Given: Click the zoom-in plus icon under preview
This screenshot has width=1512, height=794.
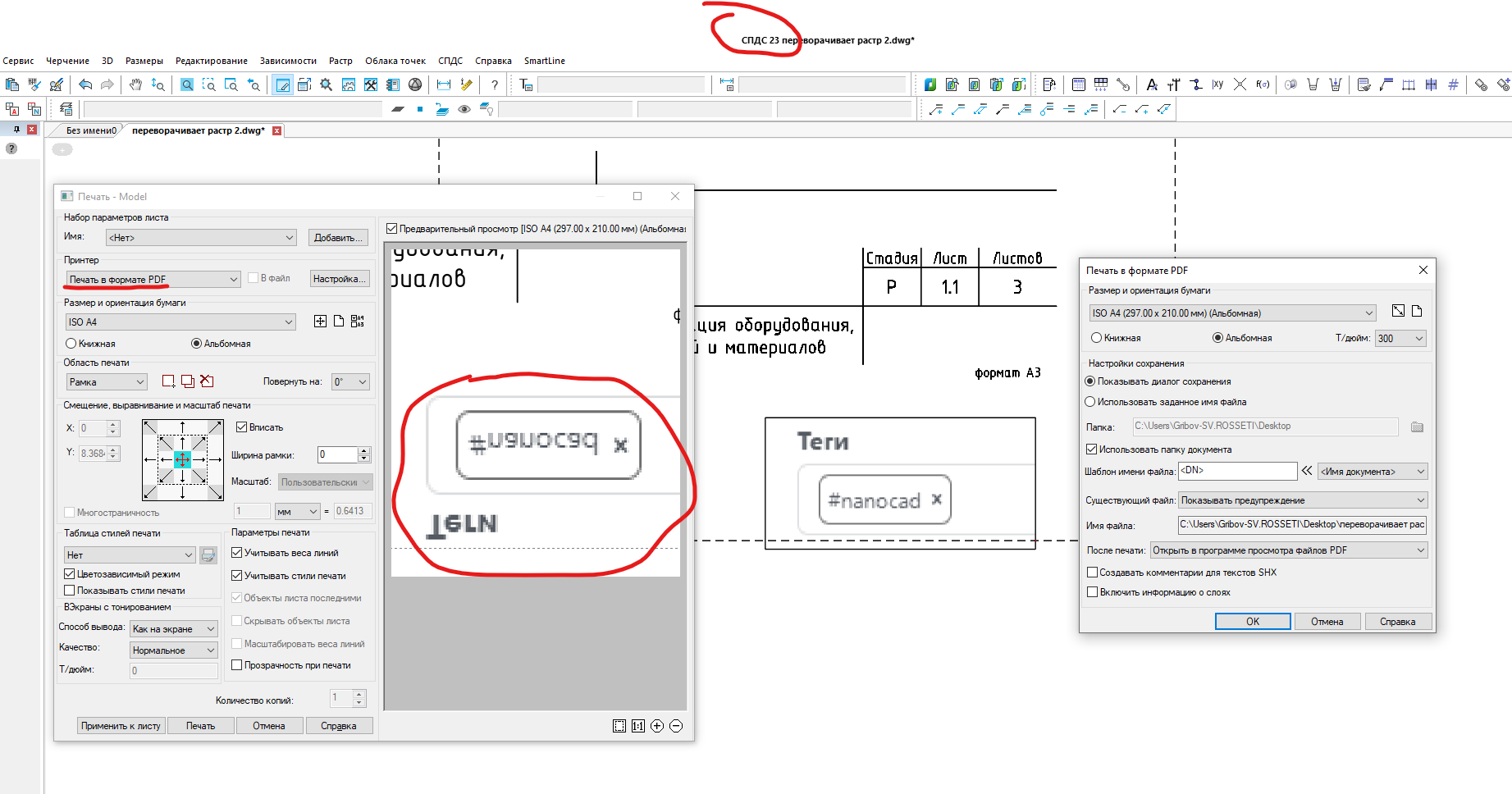Looking at the screenshot, I should tap(657, 726).
